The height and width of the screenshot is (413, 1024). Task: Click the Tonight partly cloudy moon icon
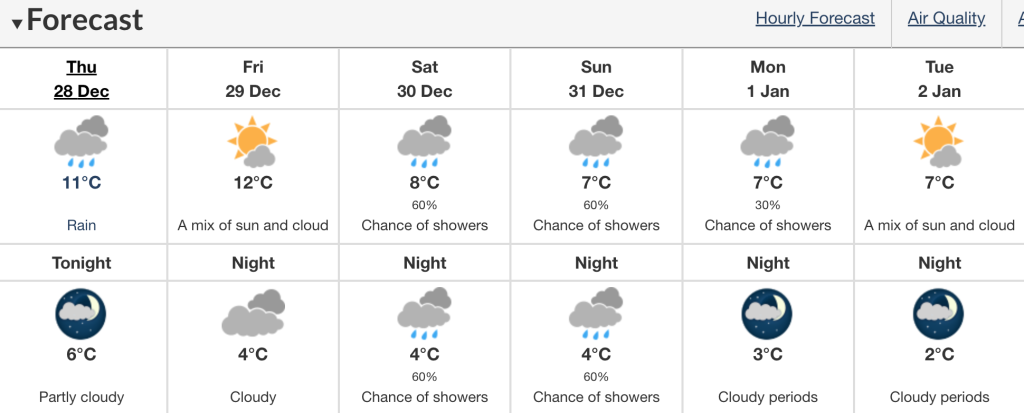(x=81, y=314)
